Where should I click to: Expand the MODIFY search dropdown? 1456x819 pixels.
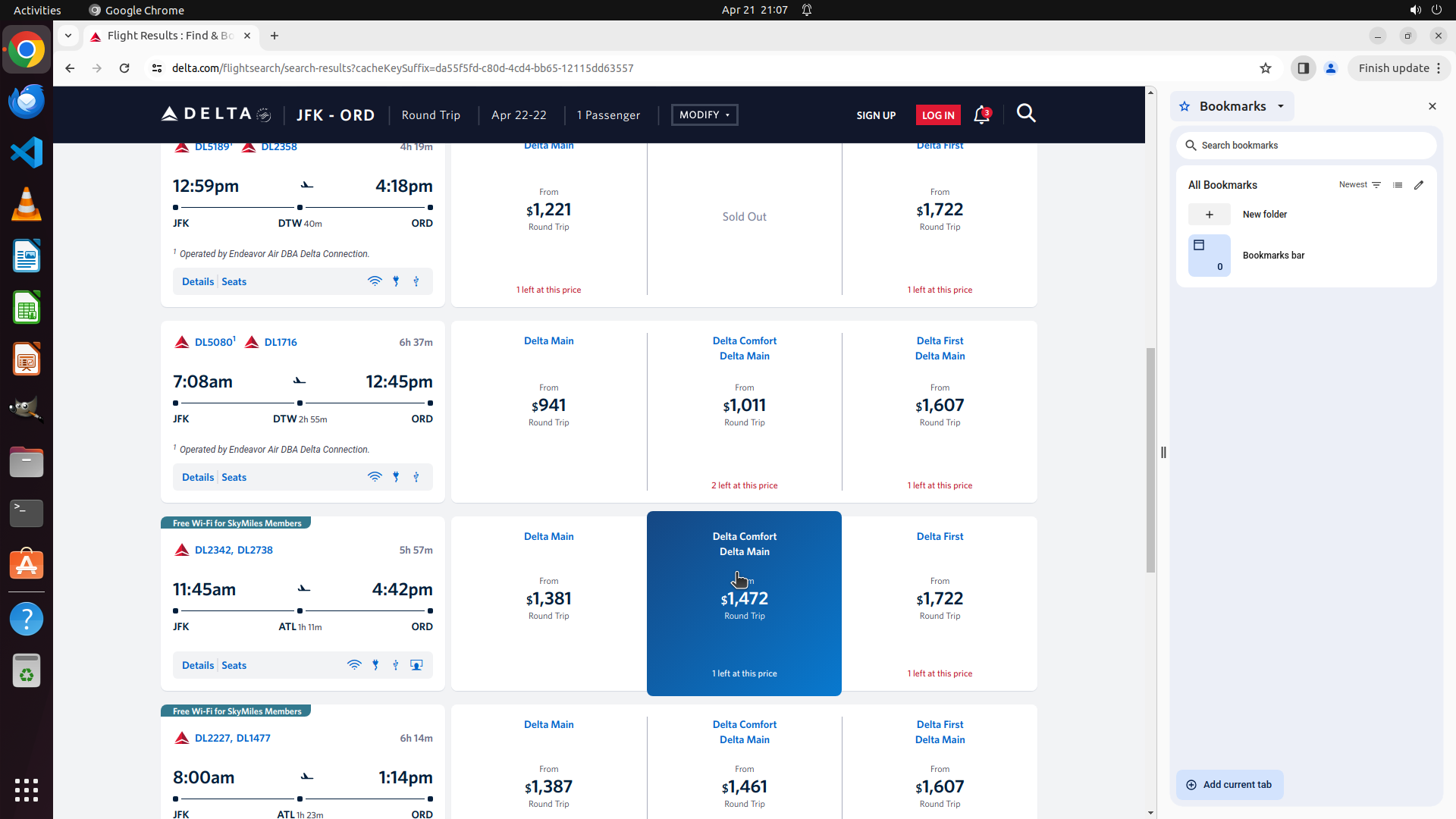[x=704, y=115]
